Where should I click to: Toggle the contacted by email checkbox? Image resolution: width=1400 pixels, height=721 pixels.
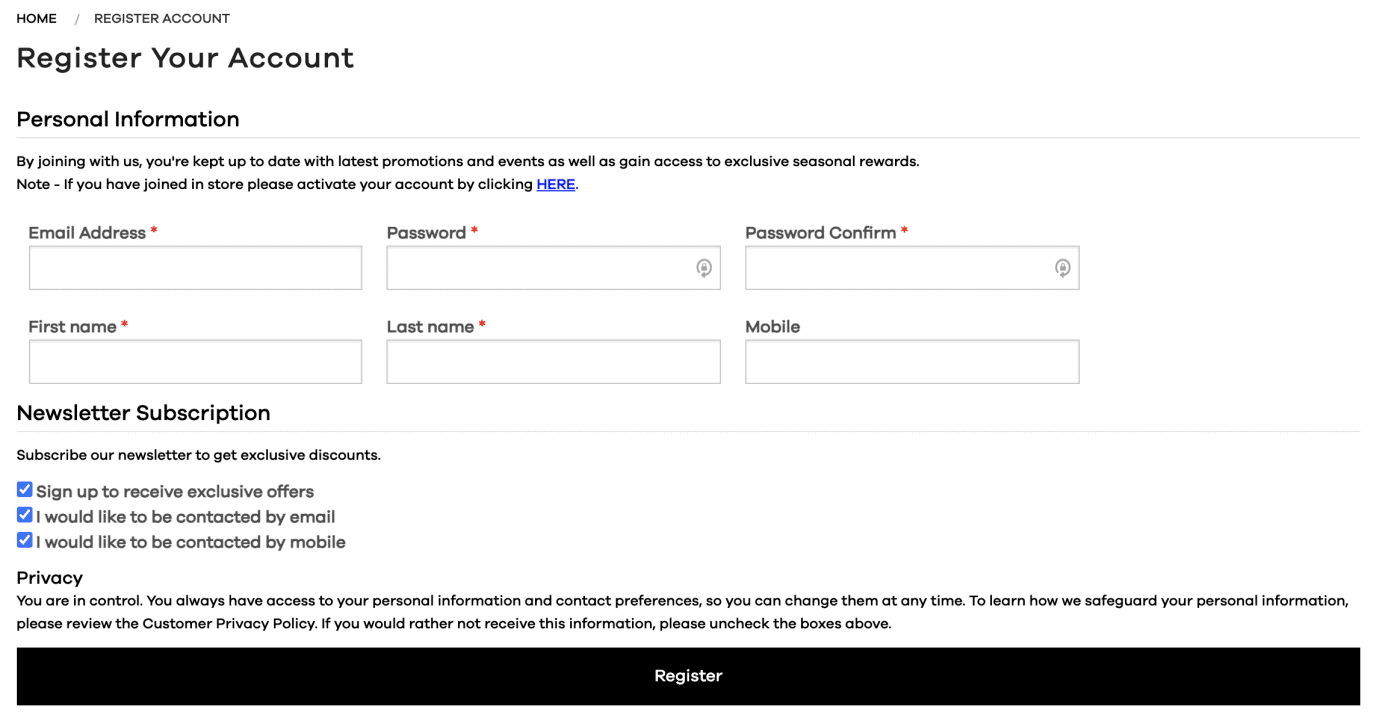point(25,515)
